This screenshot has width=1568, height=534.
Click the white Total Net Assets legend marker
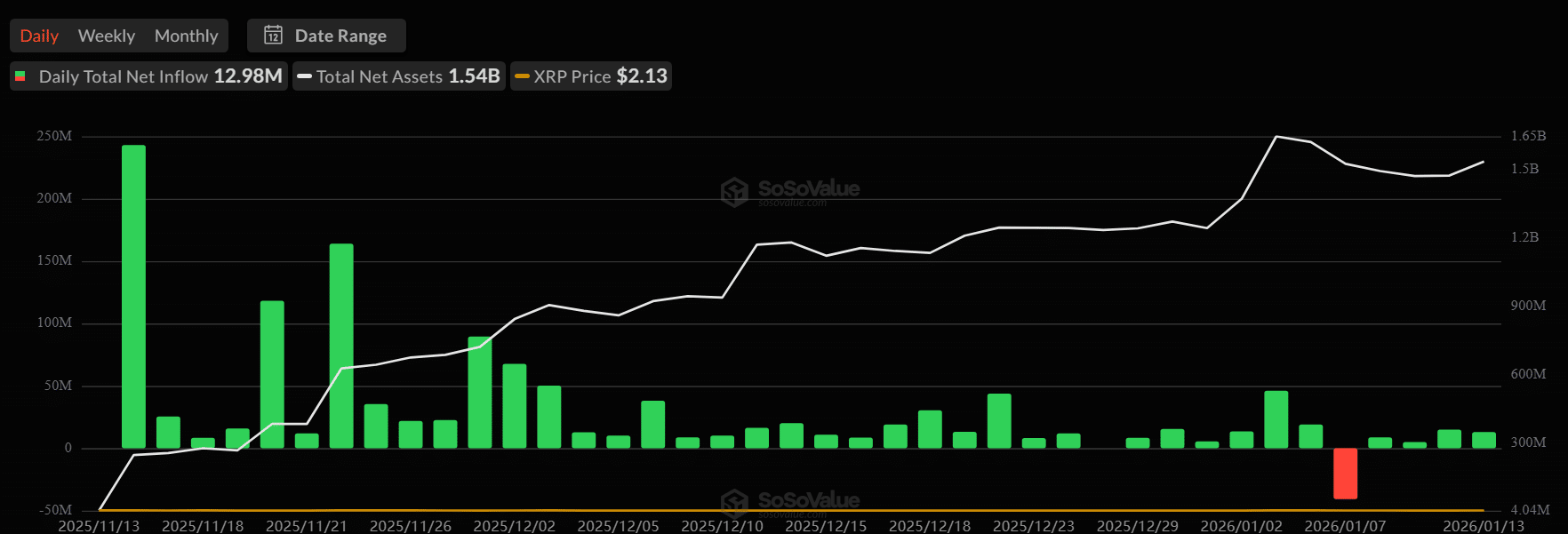304,76
